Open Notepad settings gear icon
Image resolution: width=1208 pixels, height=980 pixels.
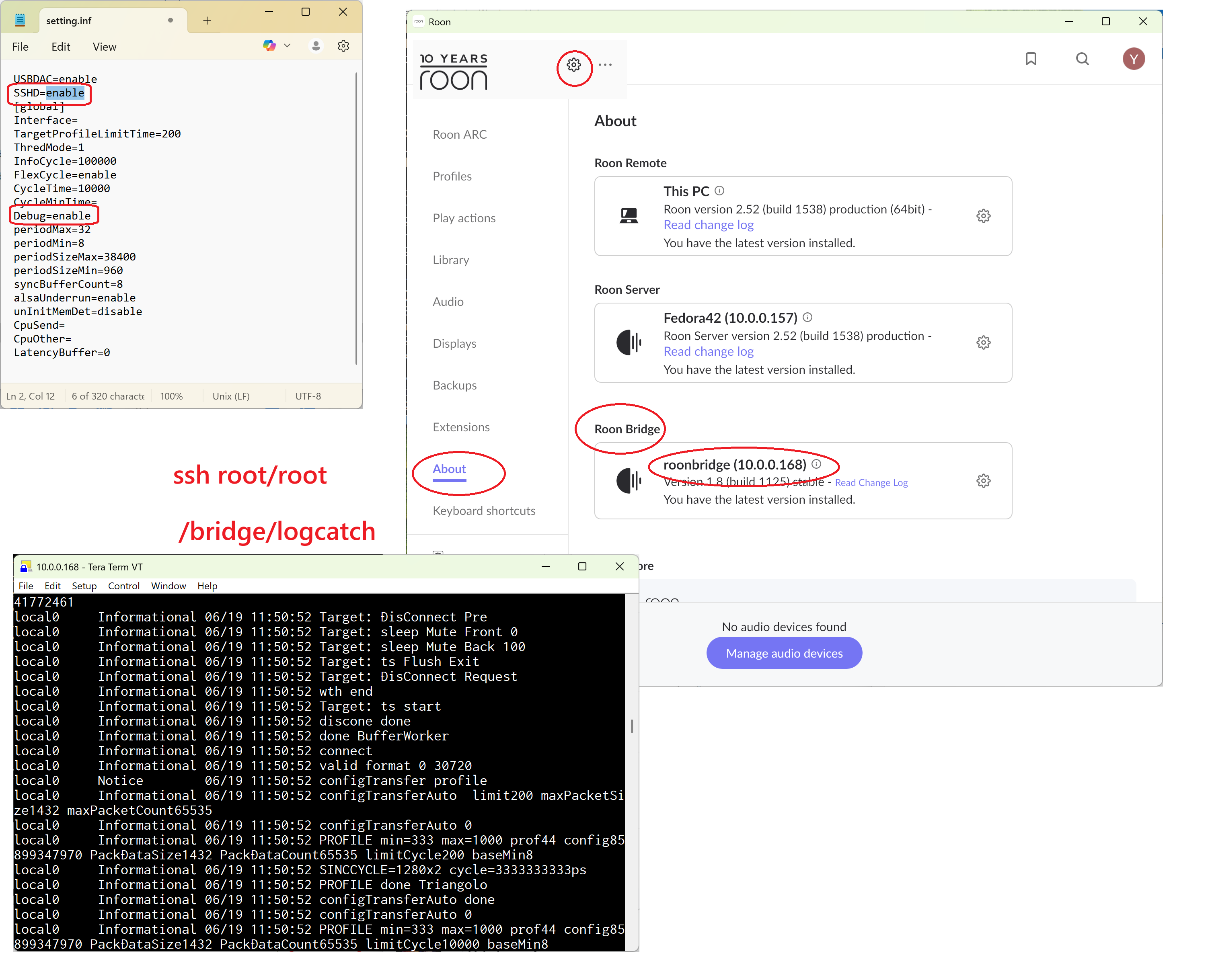pos(343,46)
